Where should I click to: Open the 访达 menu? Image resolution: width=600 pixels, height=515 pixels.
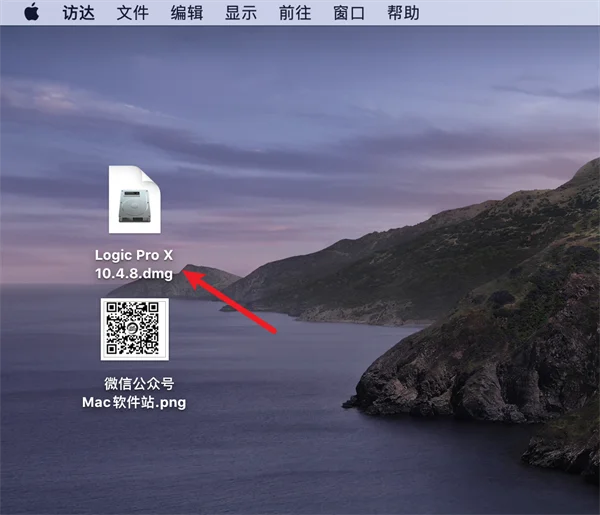point(78,13)
